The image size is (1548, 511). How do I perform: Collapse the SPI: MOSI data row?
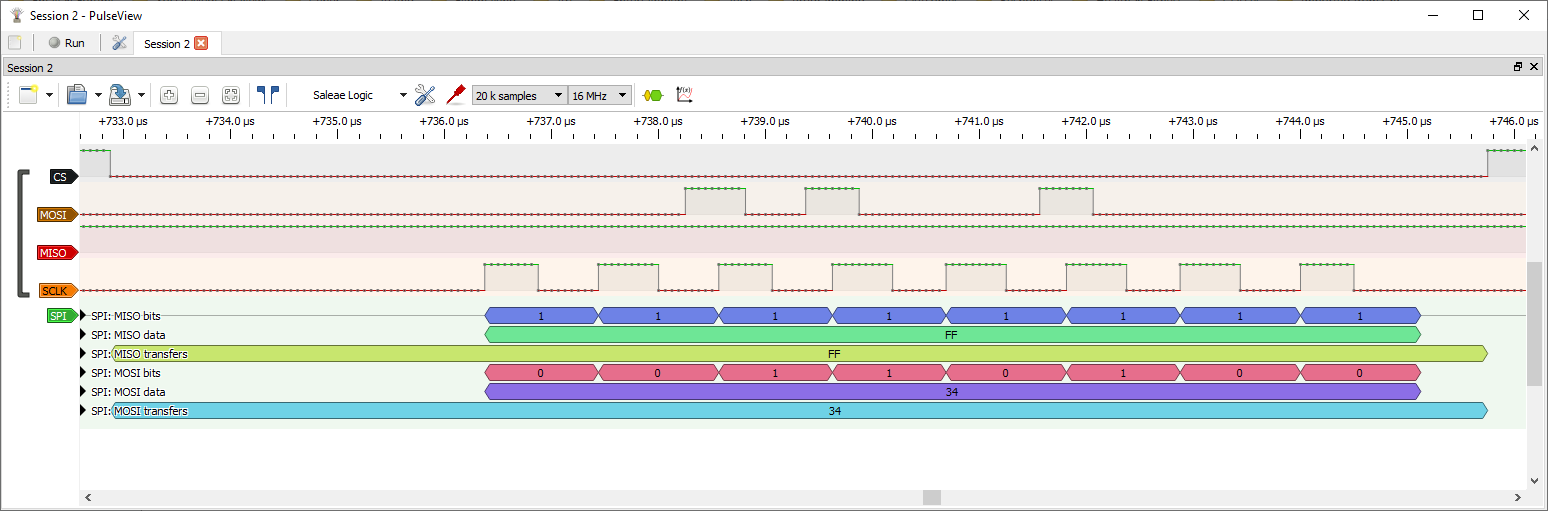click(x=84, y=392)
